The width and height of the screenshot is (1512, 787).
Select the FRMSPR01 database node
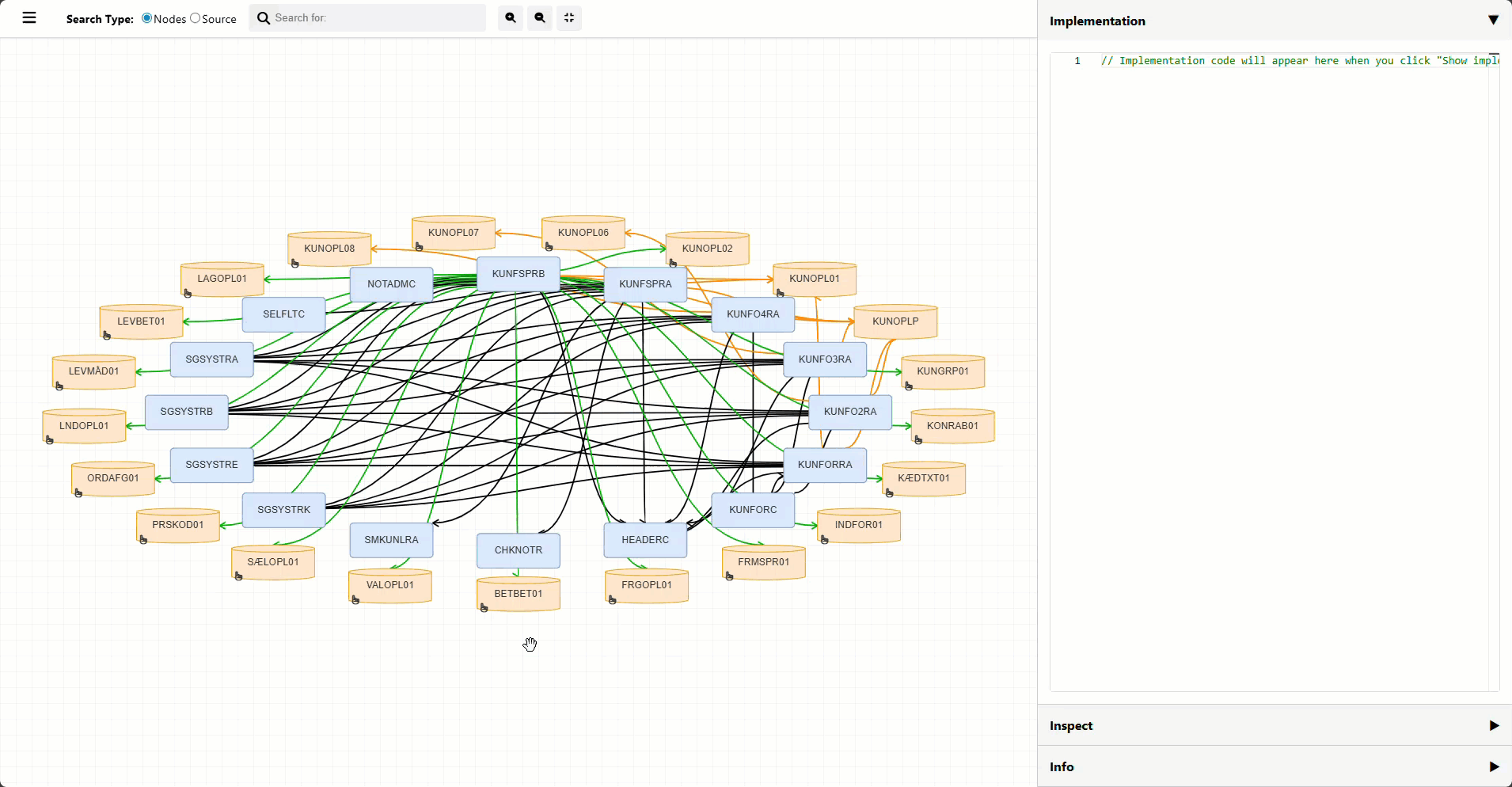[x=762, y=561]
